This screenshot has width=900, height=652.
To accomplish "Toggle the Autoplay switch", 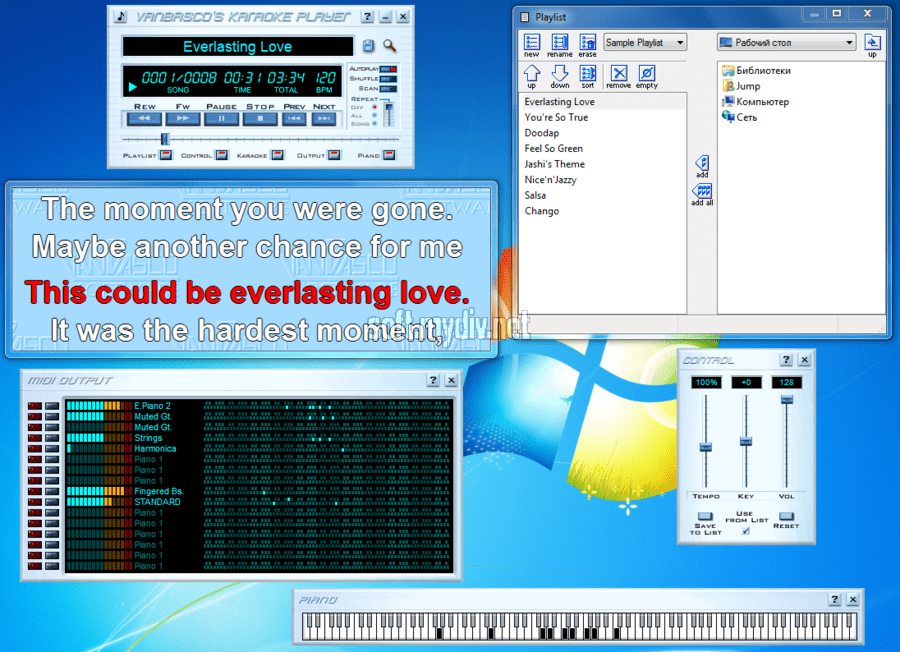I will click(x=387, y=69).
